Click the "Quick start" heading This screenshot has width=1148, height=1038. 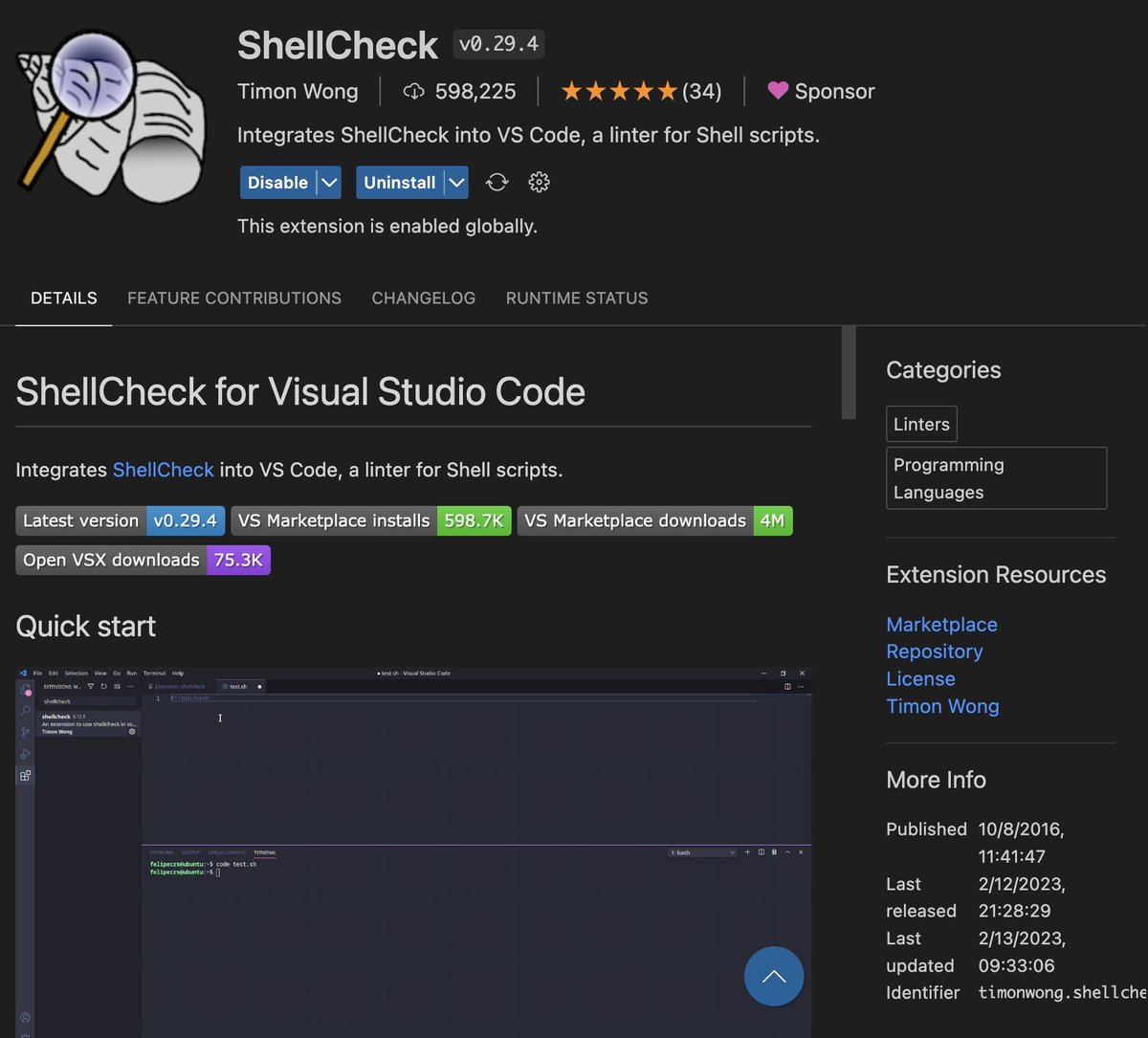pyautogui.click(x=86, y=627)
